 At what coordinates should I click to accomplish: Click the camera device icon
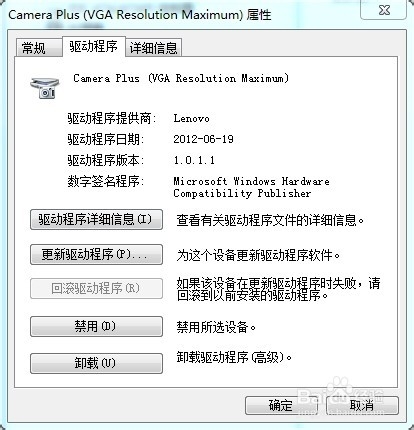click(x=45, y=88)
